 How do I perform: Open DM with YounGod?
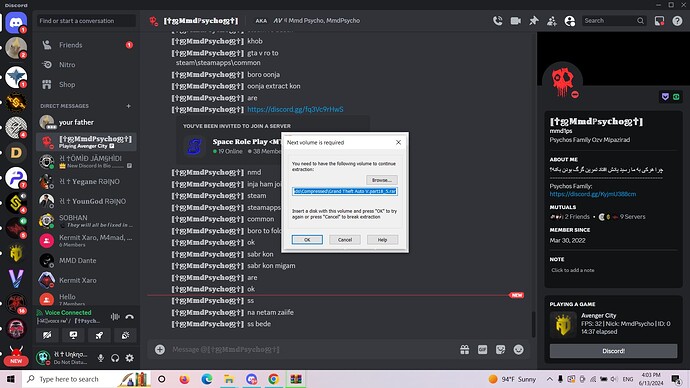86,201
